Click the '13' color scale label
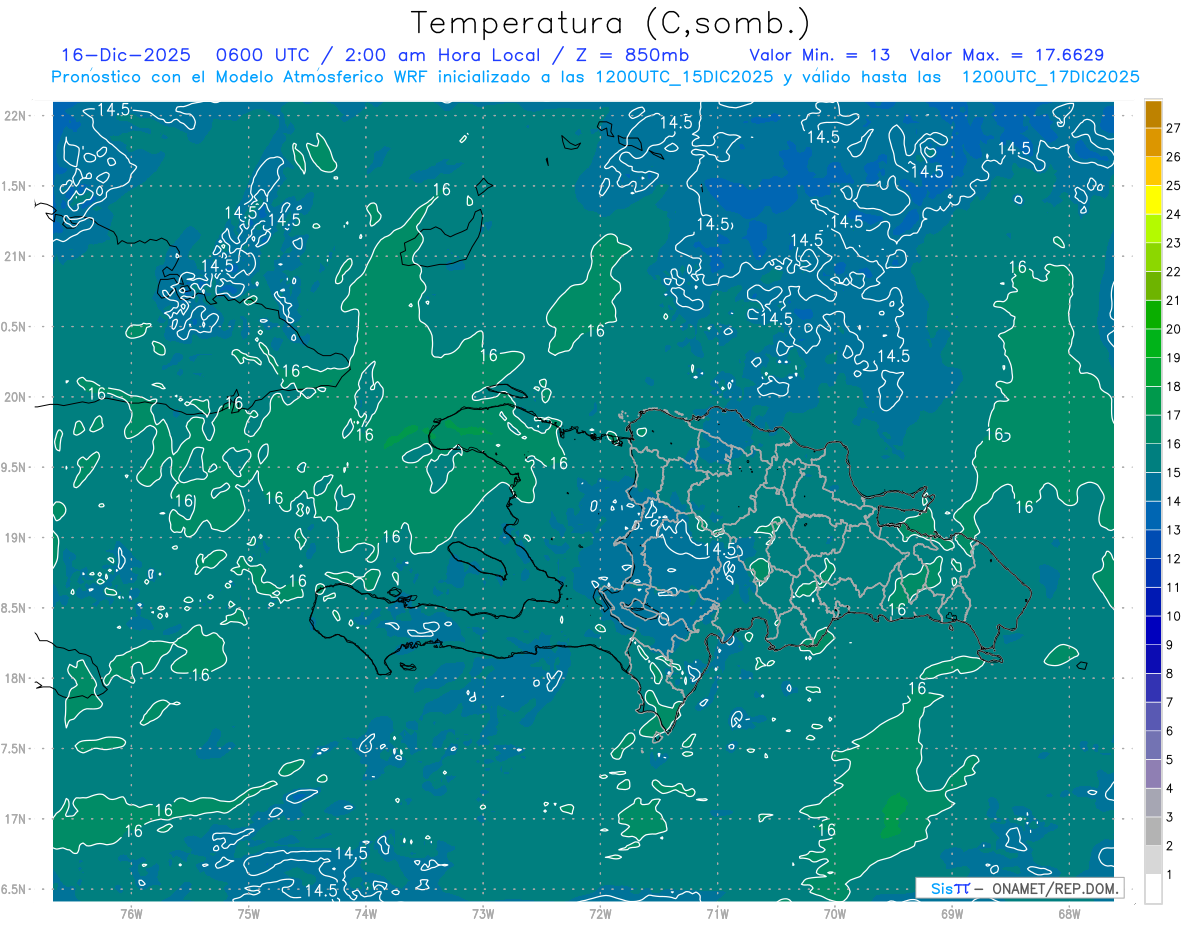Image resolution: width=1200 pixels, height=927 pixels. (x=1174, y=530)
